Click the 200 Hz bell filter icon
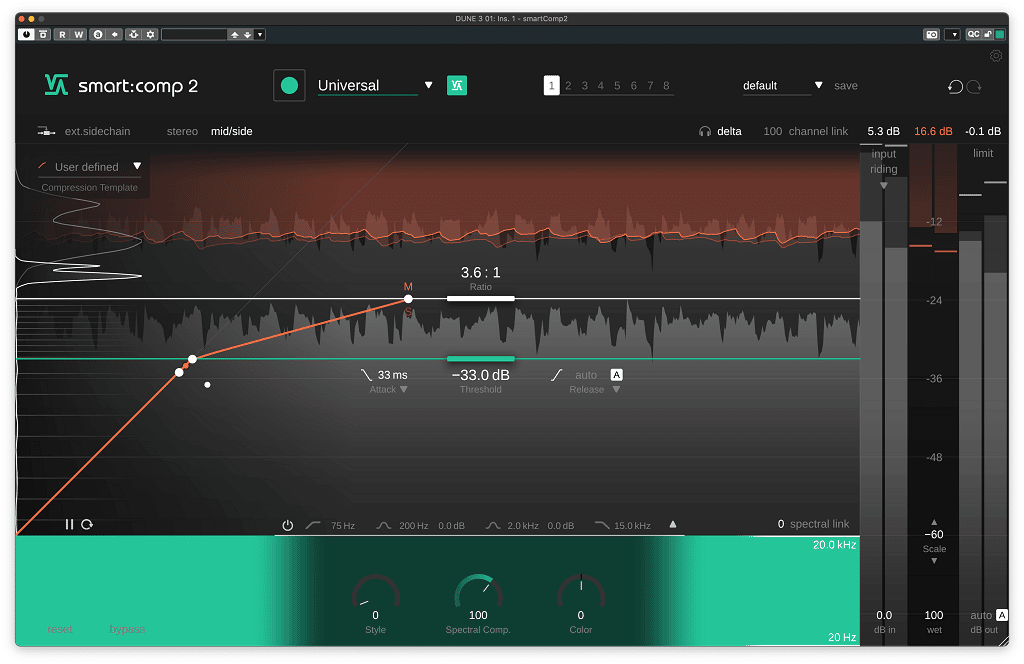 383,525
